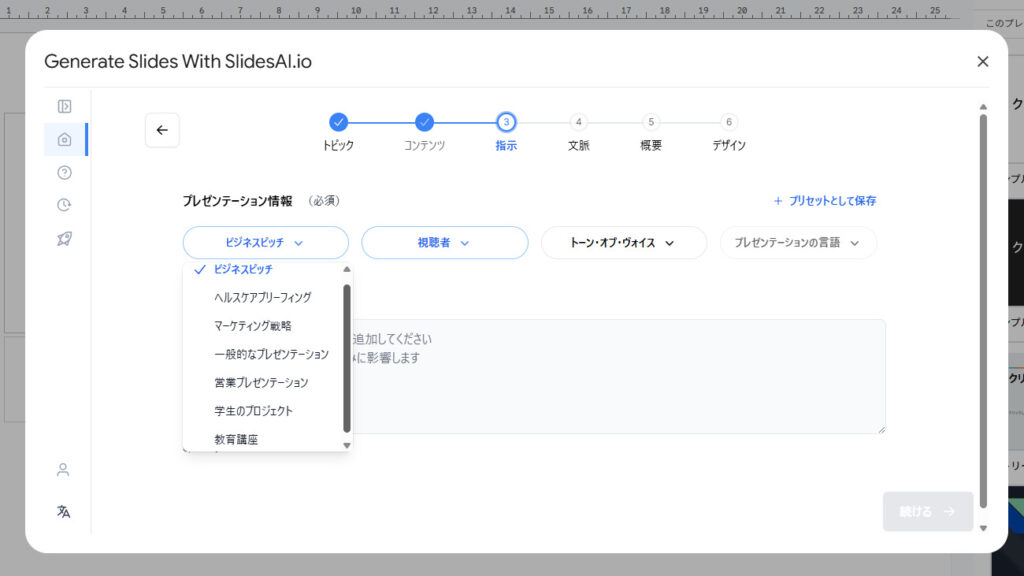Jump to step 5 概要

pos(650,131)
